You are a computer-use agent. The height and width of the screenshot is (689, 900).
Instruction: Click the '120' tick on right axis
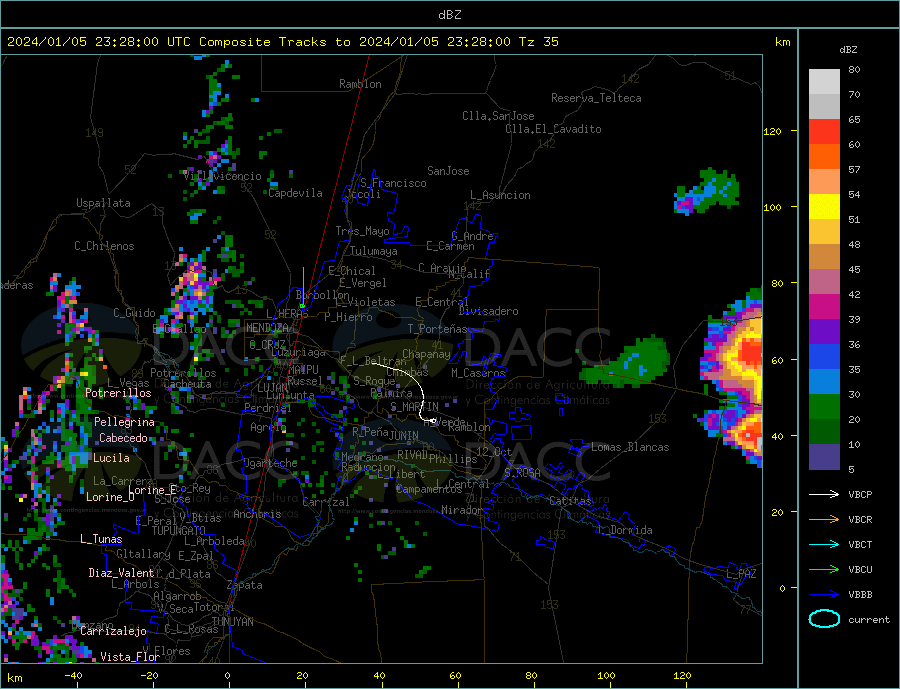[x=773, y=131]
